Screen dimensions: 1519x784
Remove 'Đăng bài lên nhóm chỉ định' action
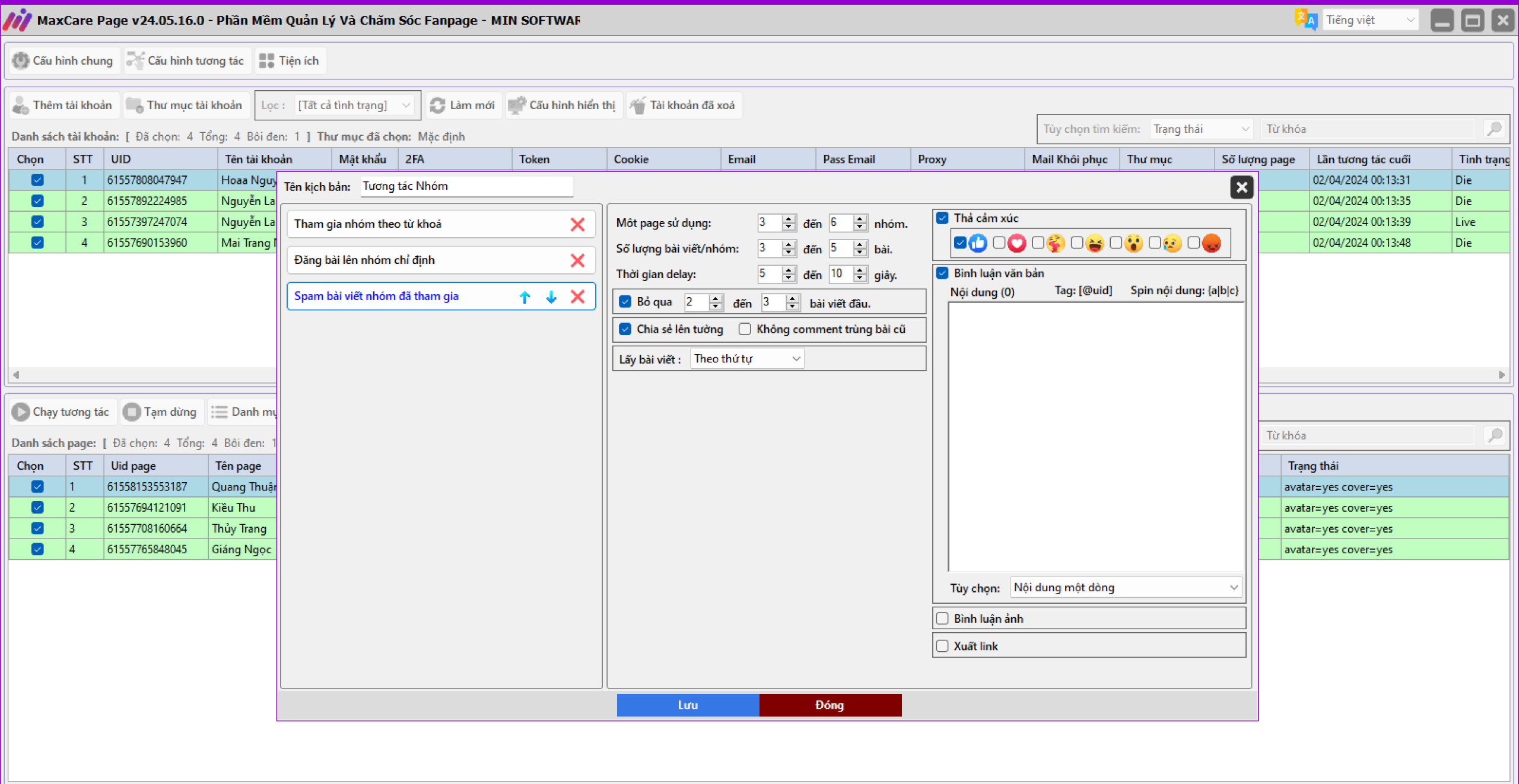[577, 260]
